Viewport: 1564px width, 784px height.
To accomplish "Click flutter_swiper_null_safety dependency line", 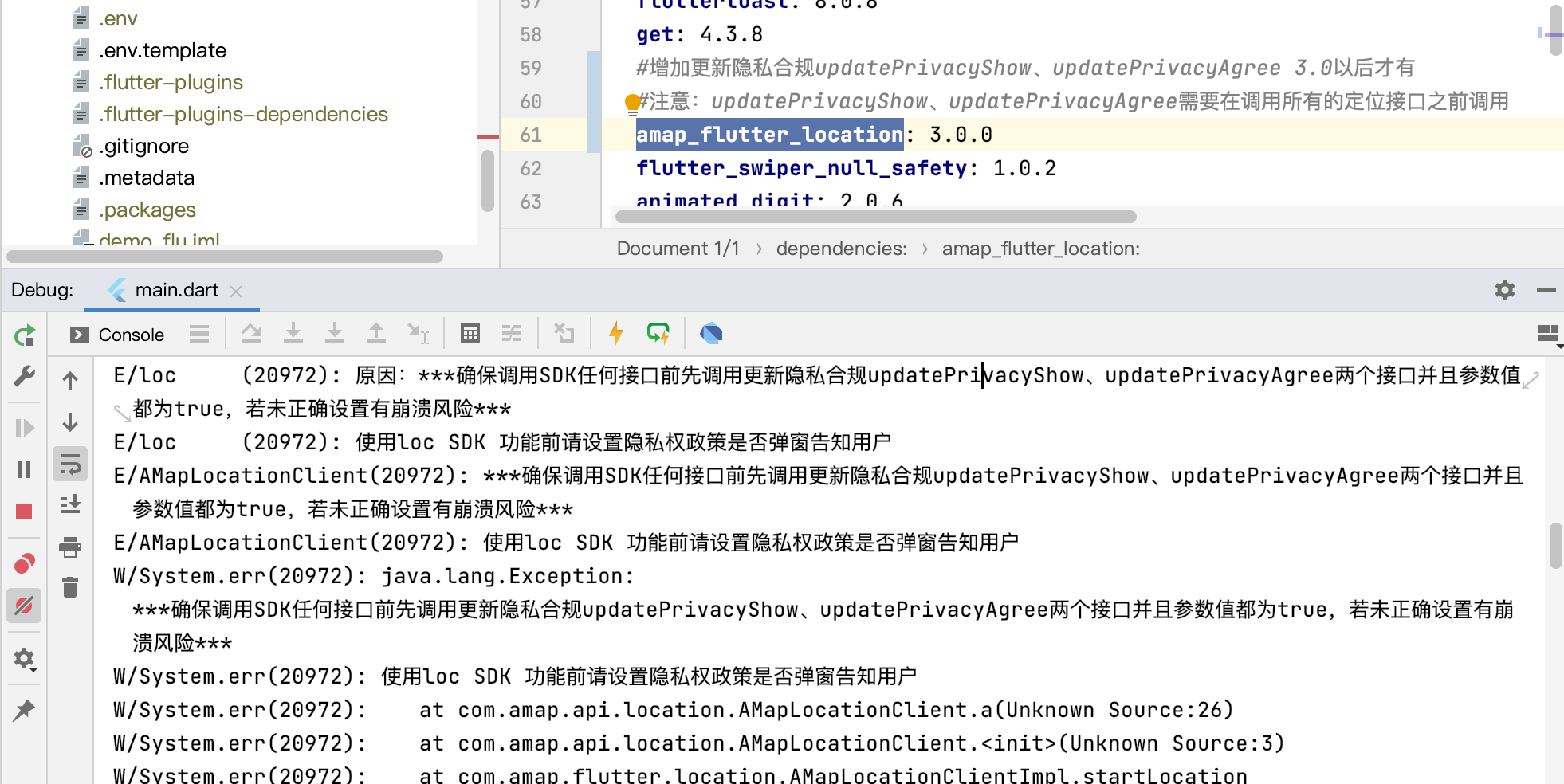I will pos(846,168).
